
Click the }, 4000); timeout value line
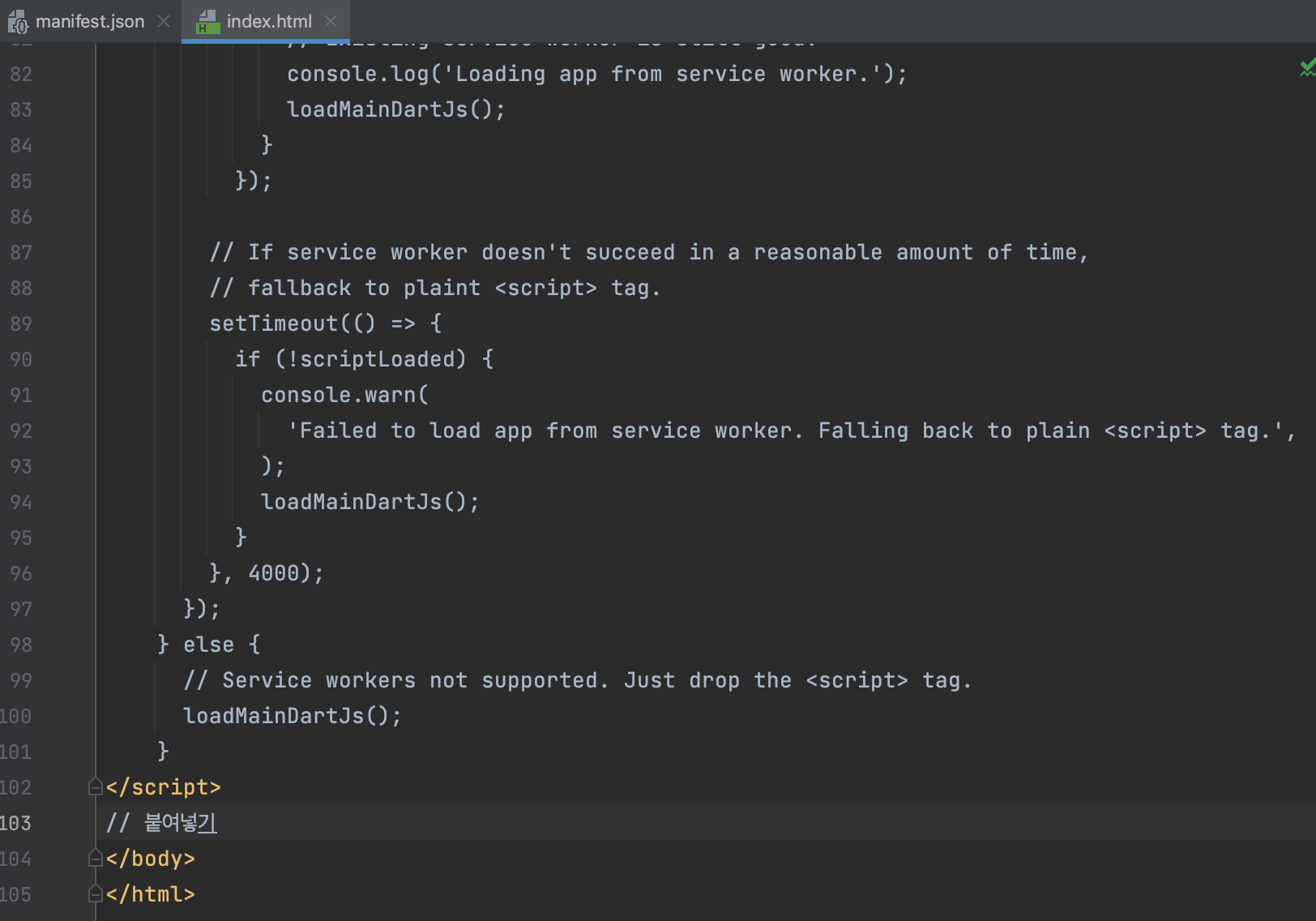tap(267, 573)
